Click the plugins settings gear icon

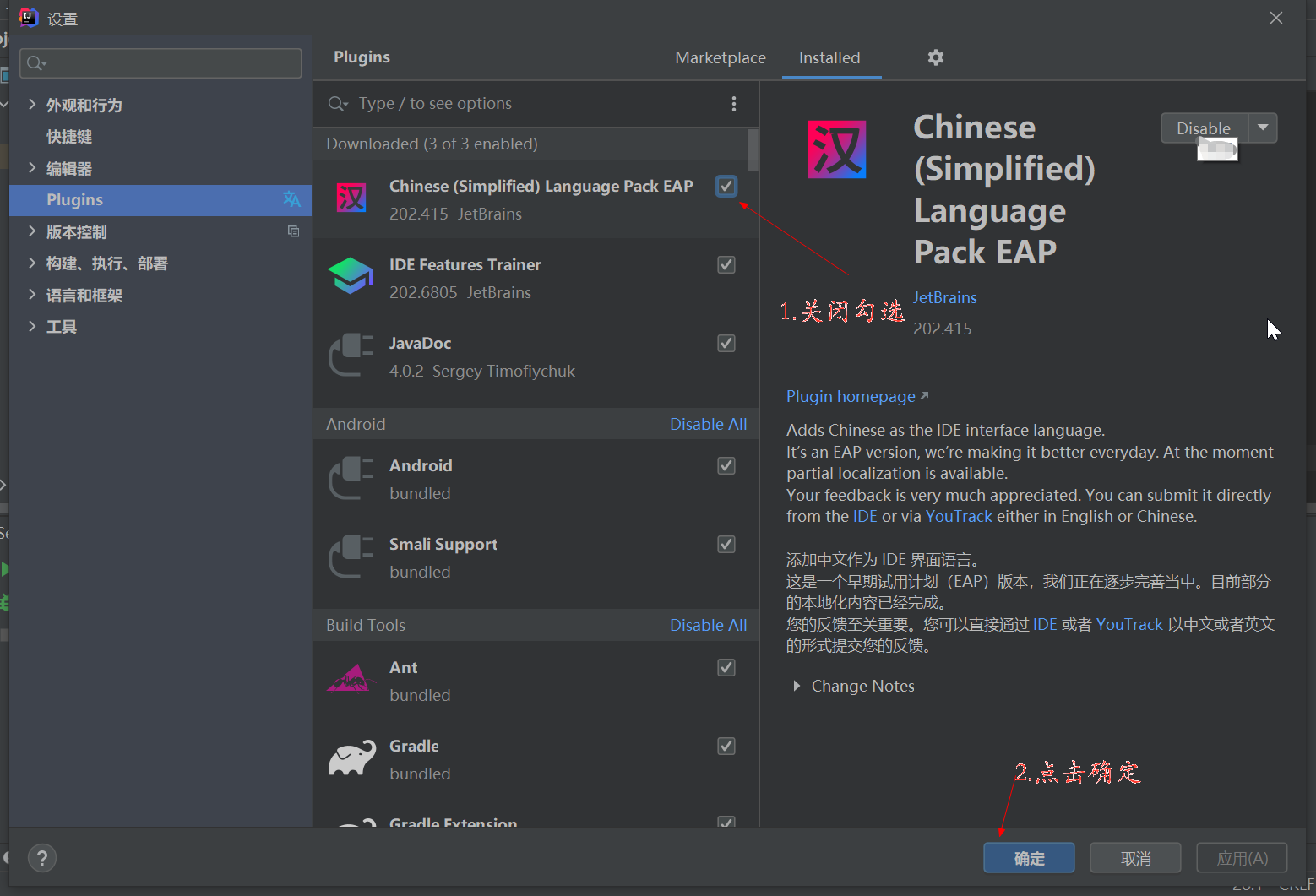click(x=935, y=57)
